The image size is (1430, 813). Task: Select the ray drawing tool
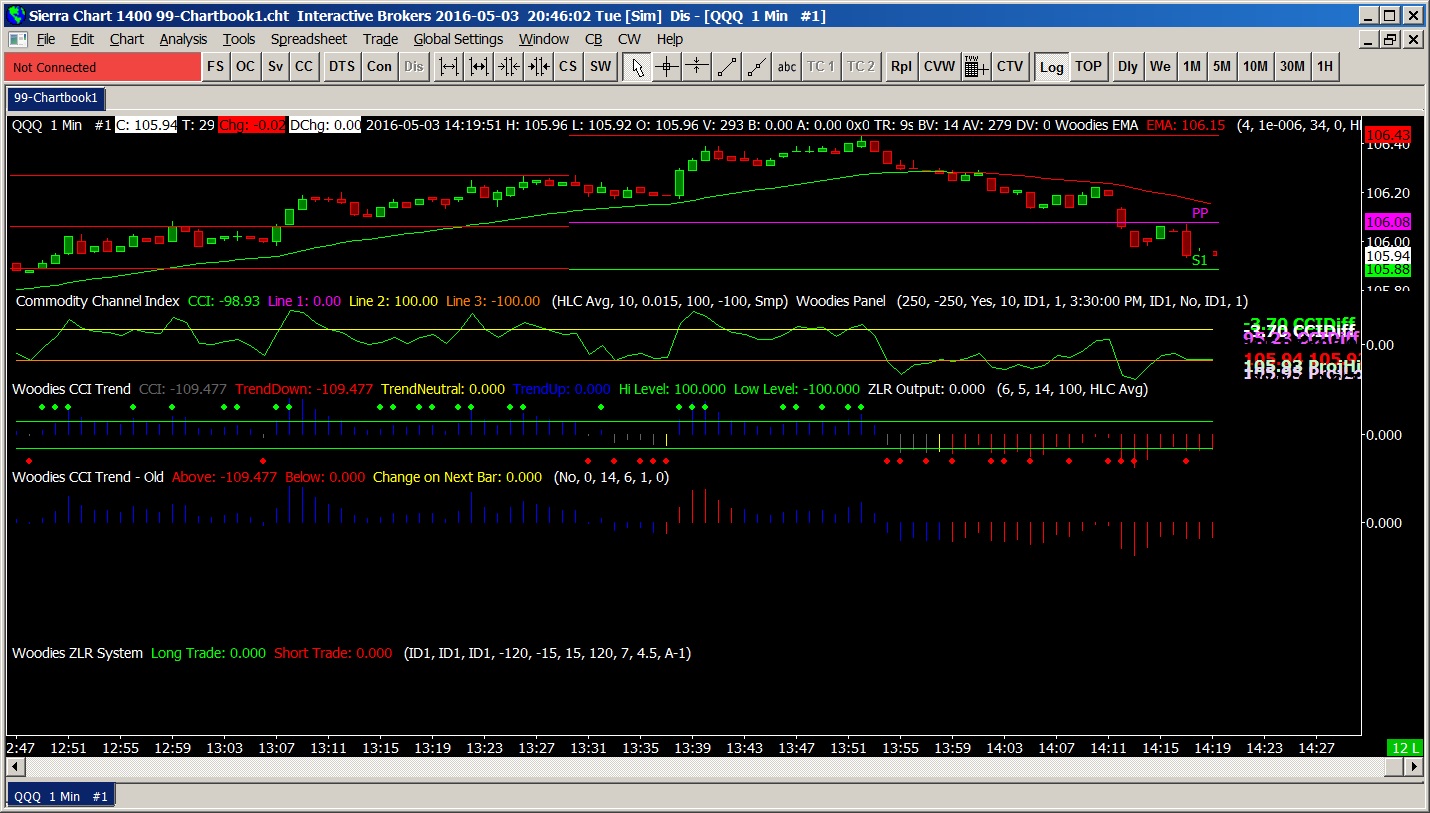point(757,67)
